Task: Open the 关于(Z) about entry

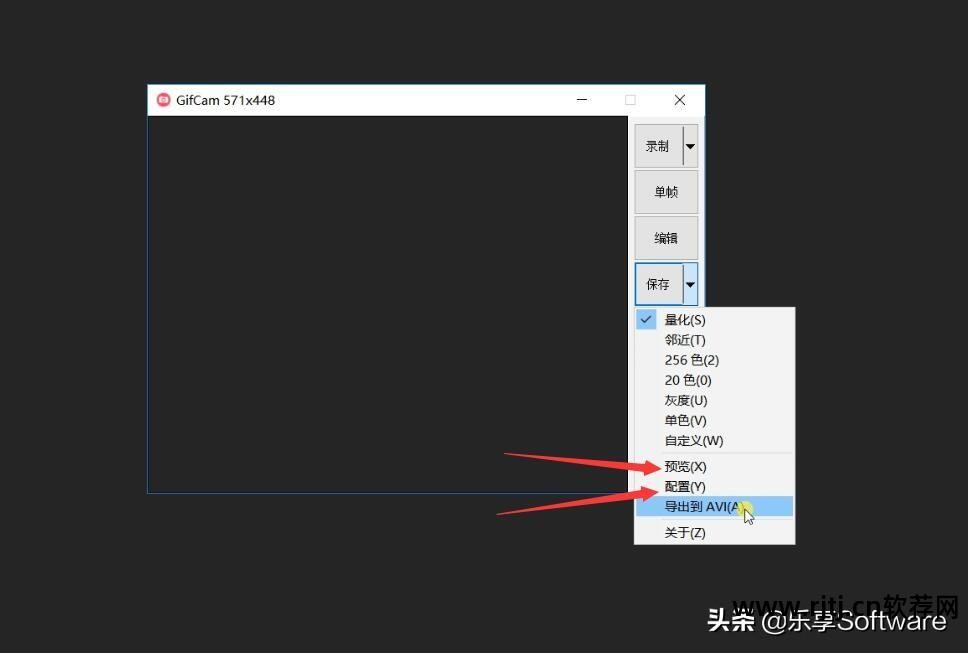Action: pyautogui.click(x=685, y=532)
